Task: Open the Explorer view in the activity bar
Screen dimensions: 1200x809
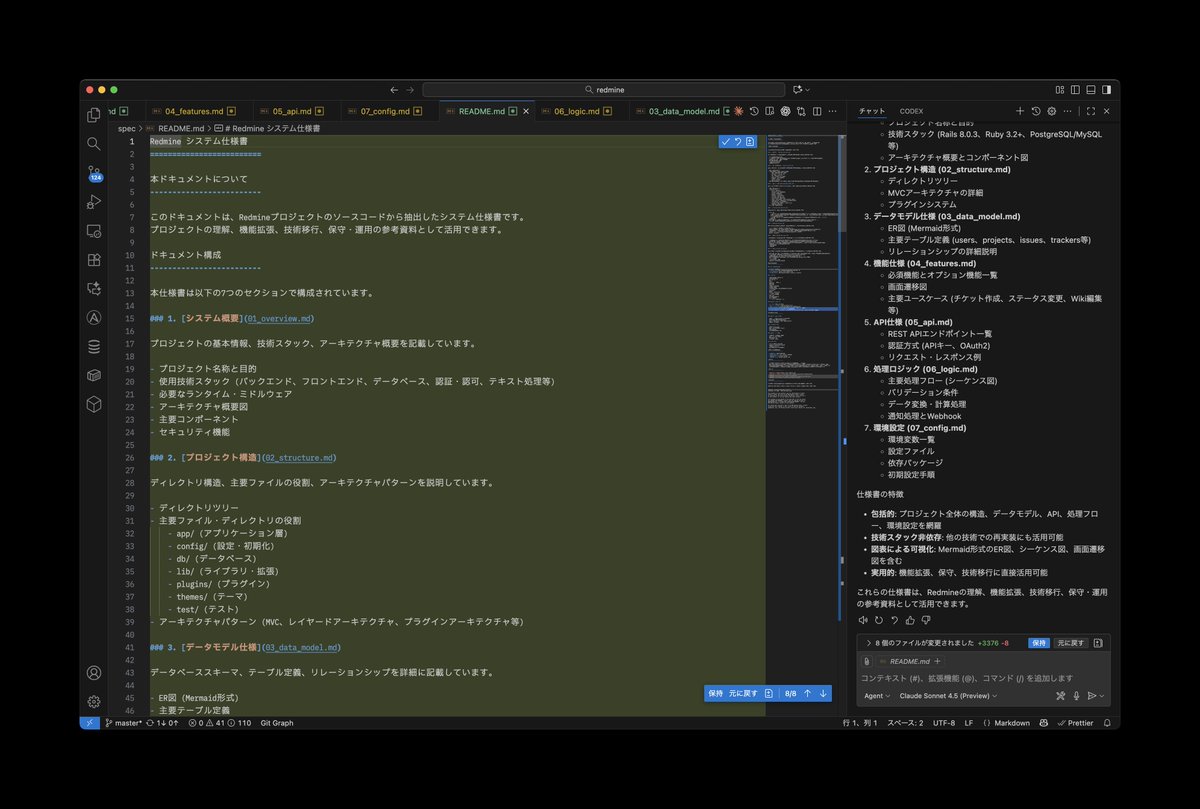Action: (94, 115)
